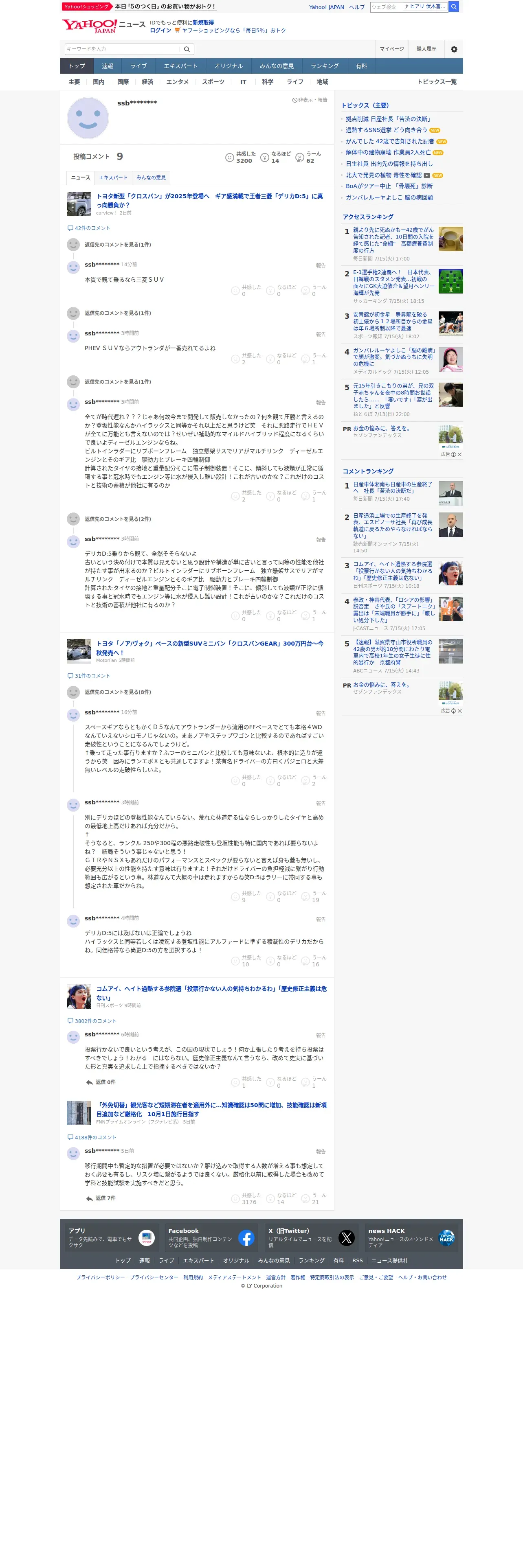The image size is (523, 1568).
Task: Close the ad under アクセスランキング
Action: (460, 455)
